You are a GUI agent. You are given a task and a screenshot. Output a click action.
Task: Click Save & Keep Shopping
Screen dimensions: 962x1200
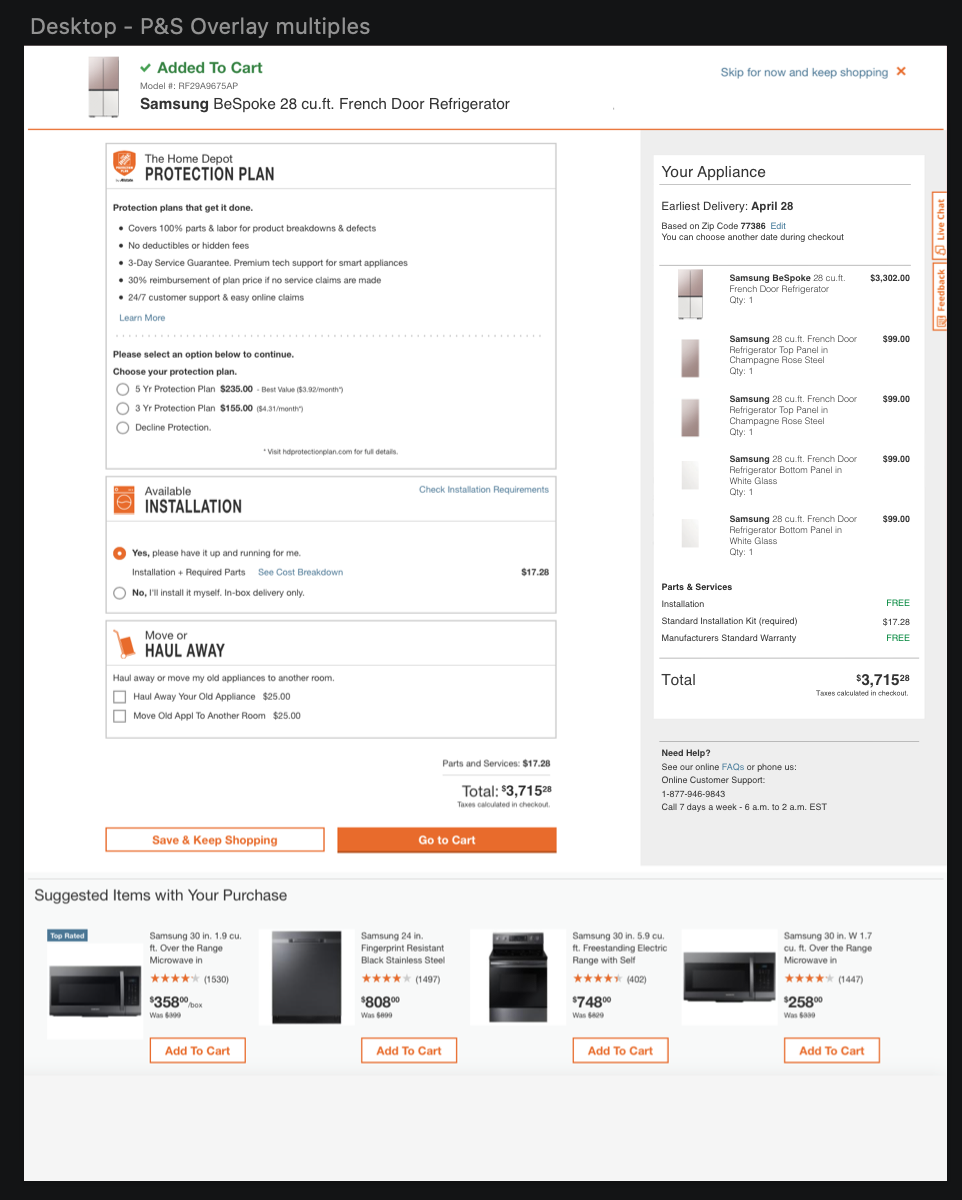[x=215, y=840]
